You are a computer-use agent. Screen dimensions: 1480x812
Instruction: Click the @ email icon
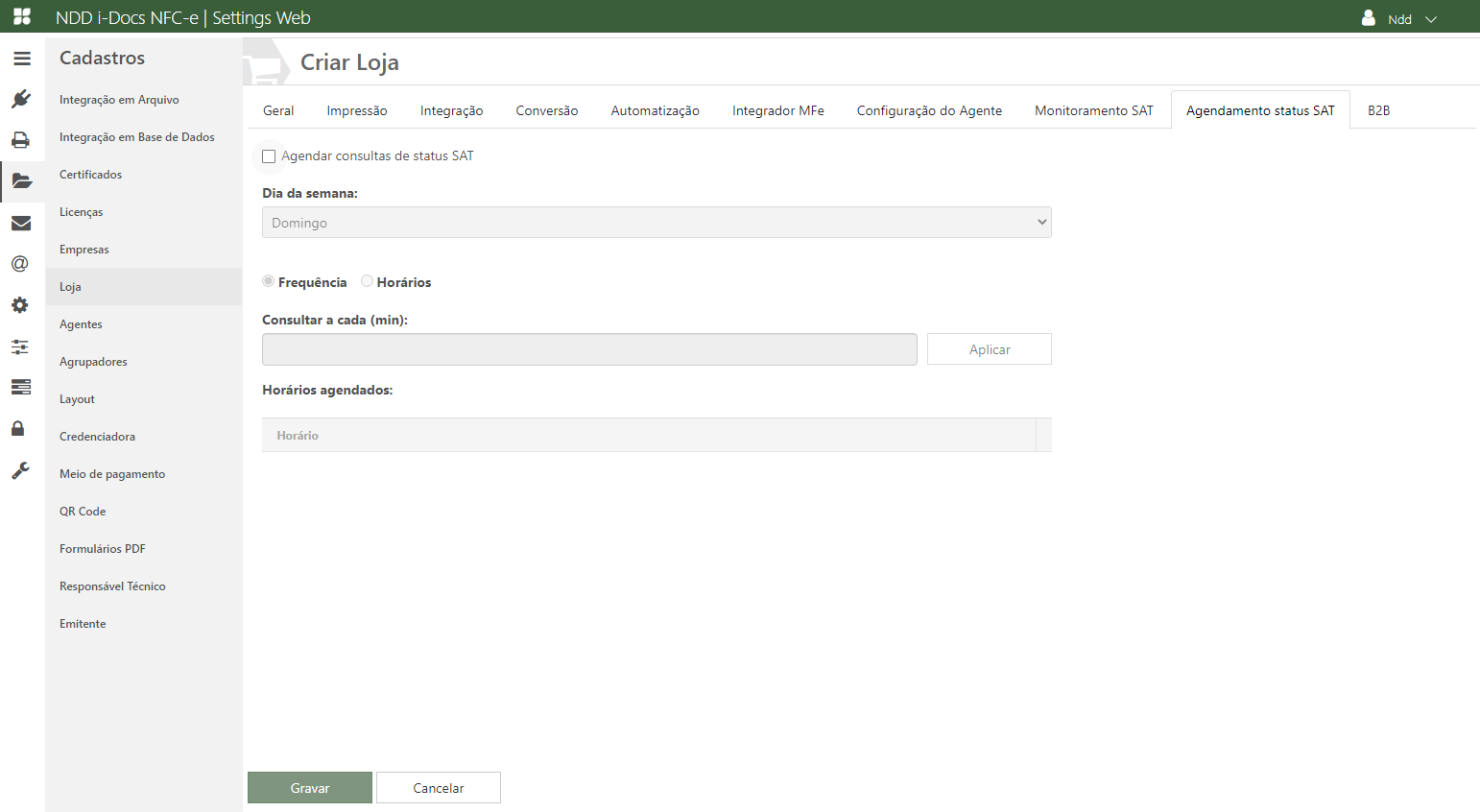click(20, 264)
